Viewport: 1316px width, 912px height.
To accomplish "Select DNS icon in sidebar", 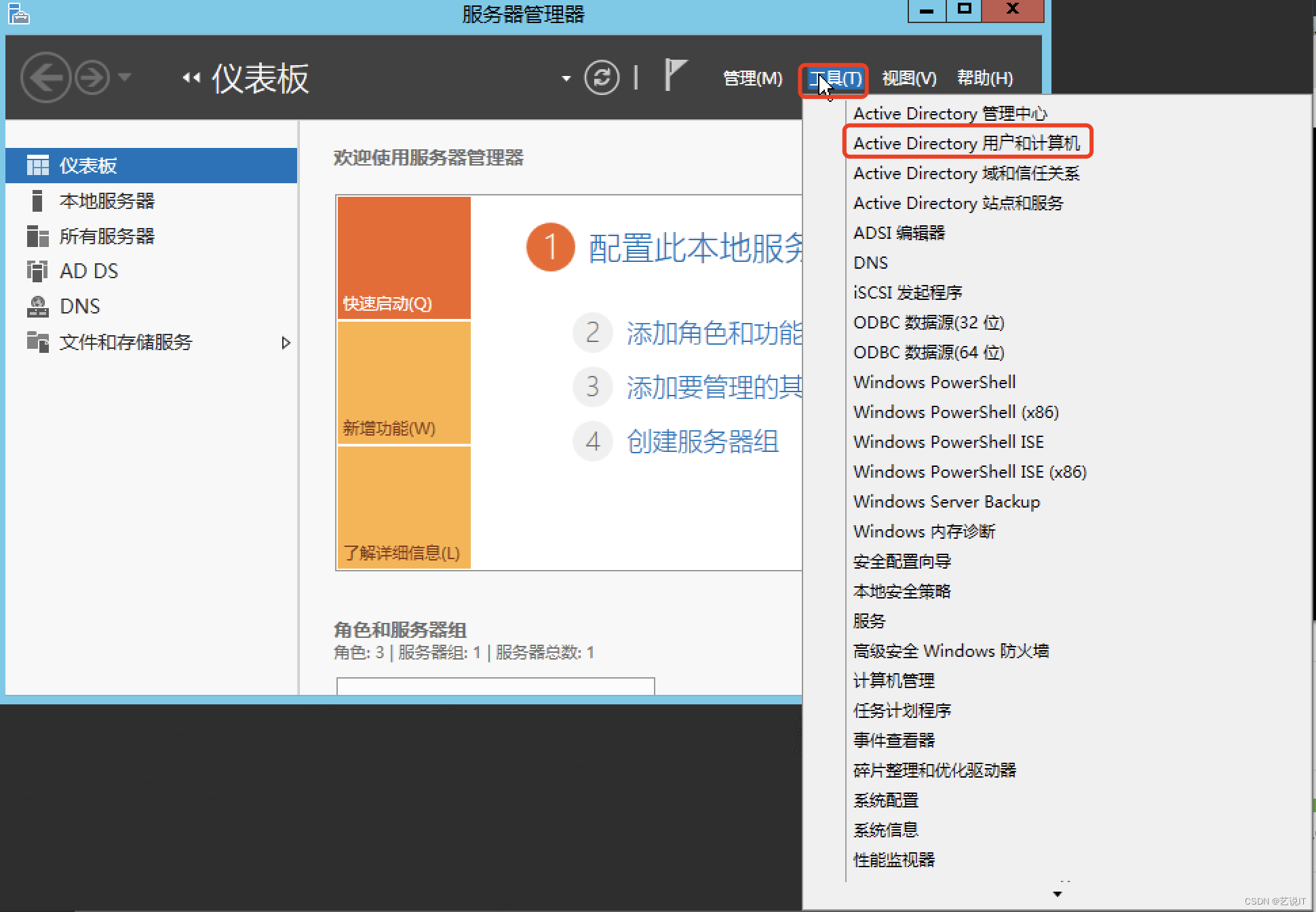I will pyautogui.click(x=38, y=307).
